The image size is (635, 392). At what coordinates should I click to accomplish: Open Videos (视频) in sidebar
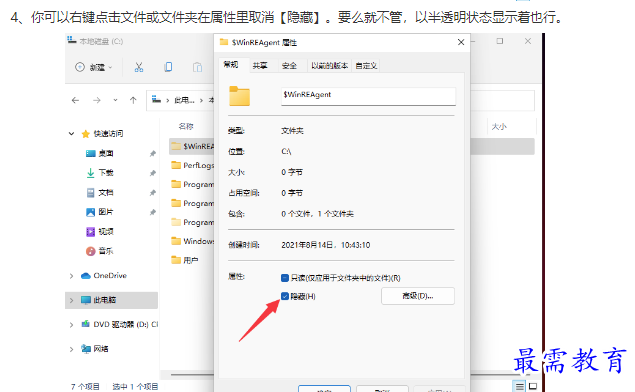point(100,231)
